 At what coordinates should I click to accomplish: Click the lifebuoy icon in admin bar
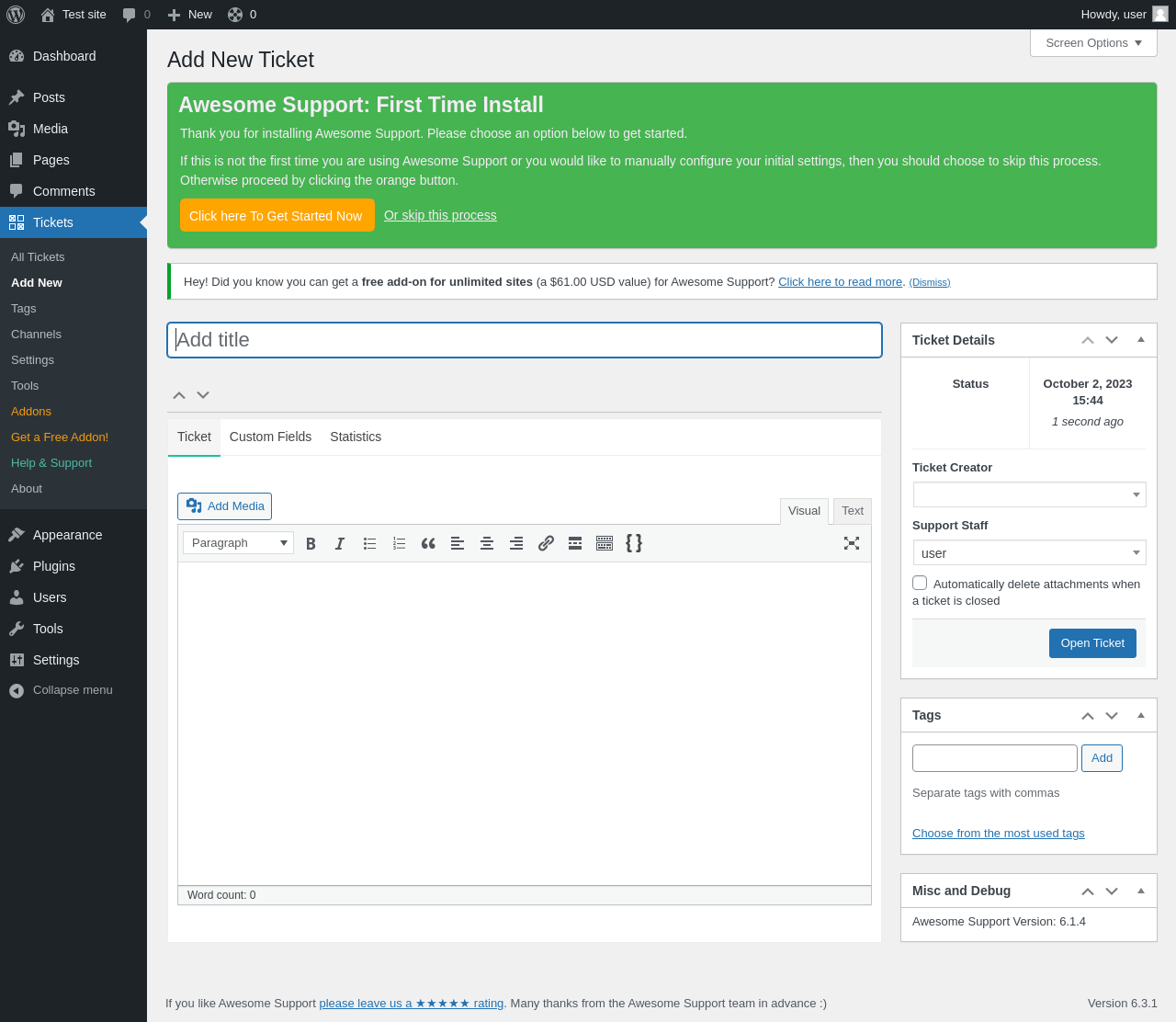click(235, 15)
